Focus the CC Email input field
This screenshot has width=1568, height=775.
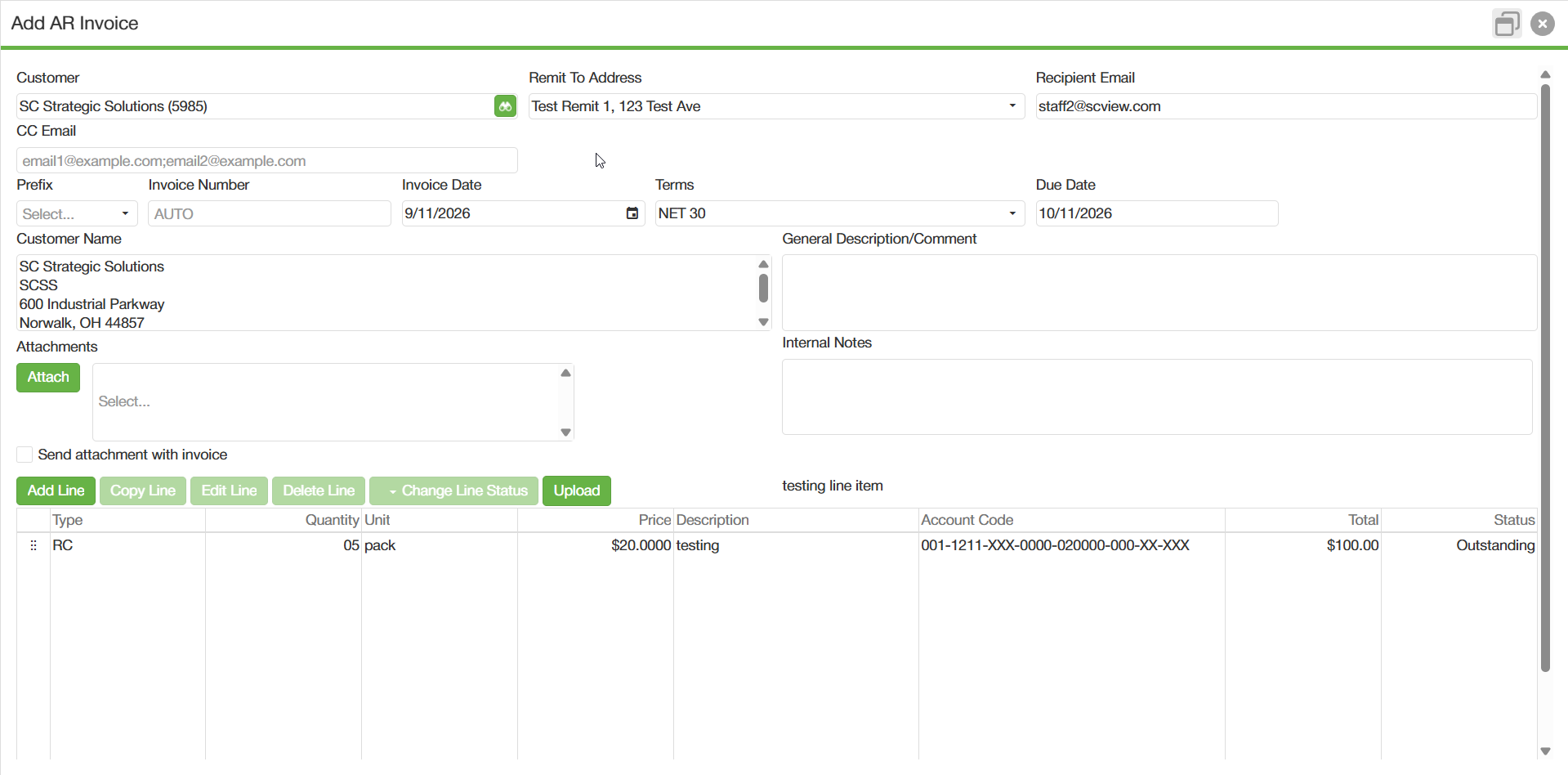point(267,161)
